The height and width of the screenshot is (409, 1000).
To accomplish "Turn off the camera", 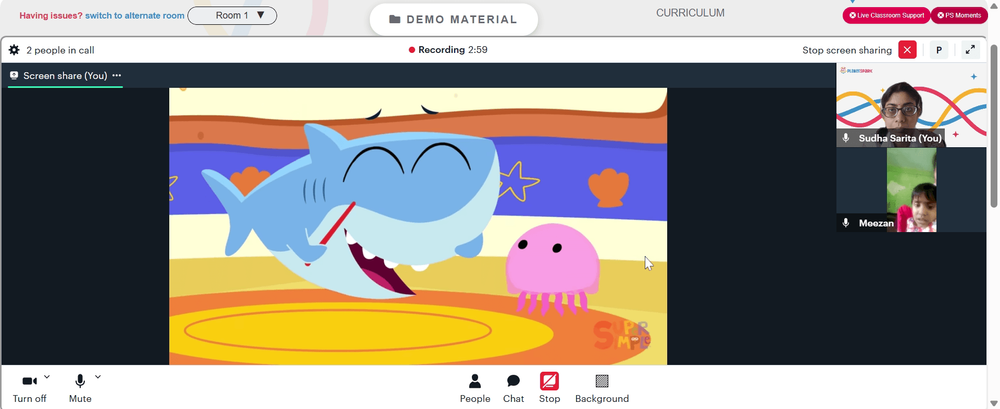I will click(x=29, y=389).
